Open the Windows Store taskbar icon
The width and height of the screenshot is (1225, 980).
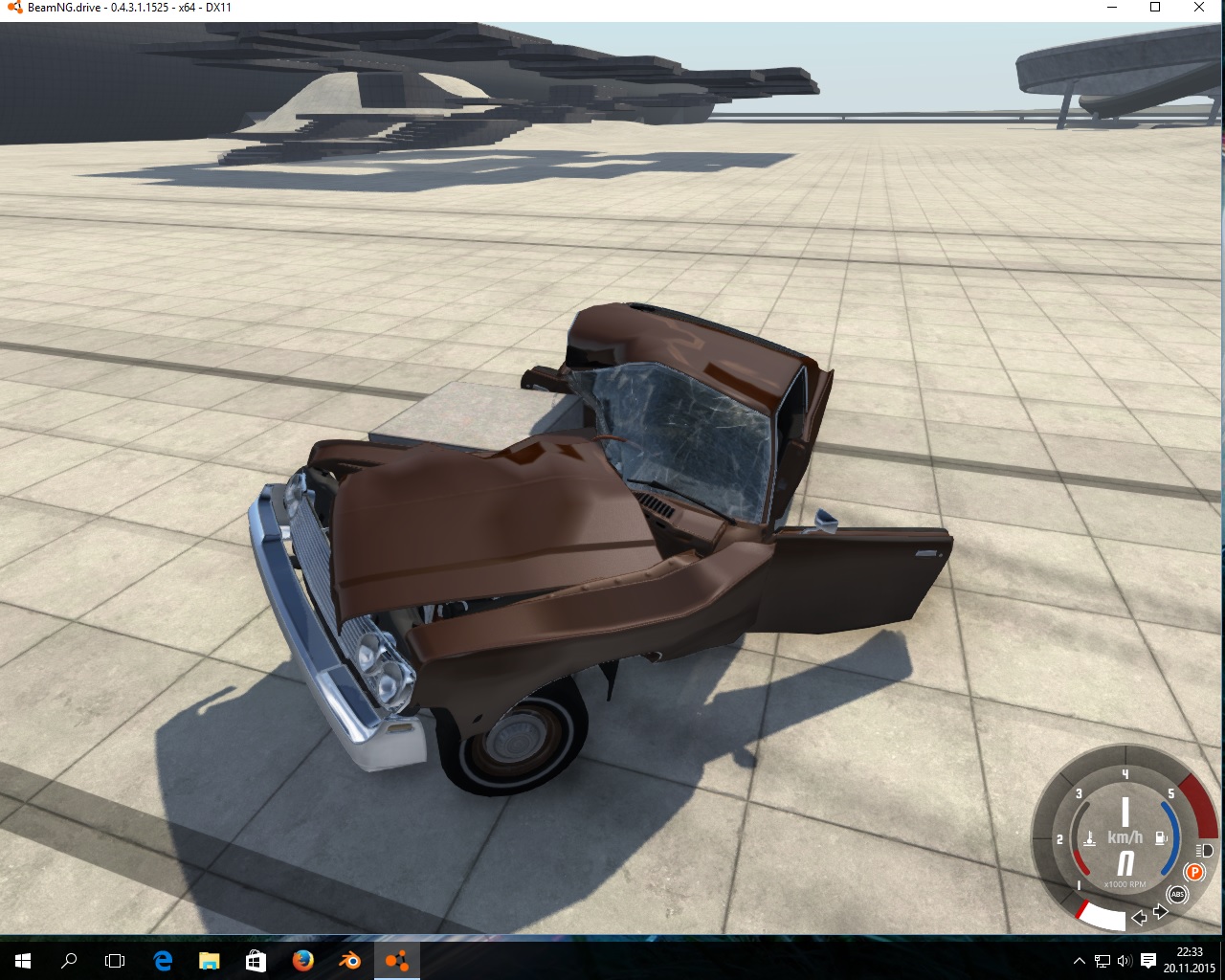click(x=256, y=960)
